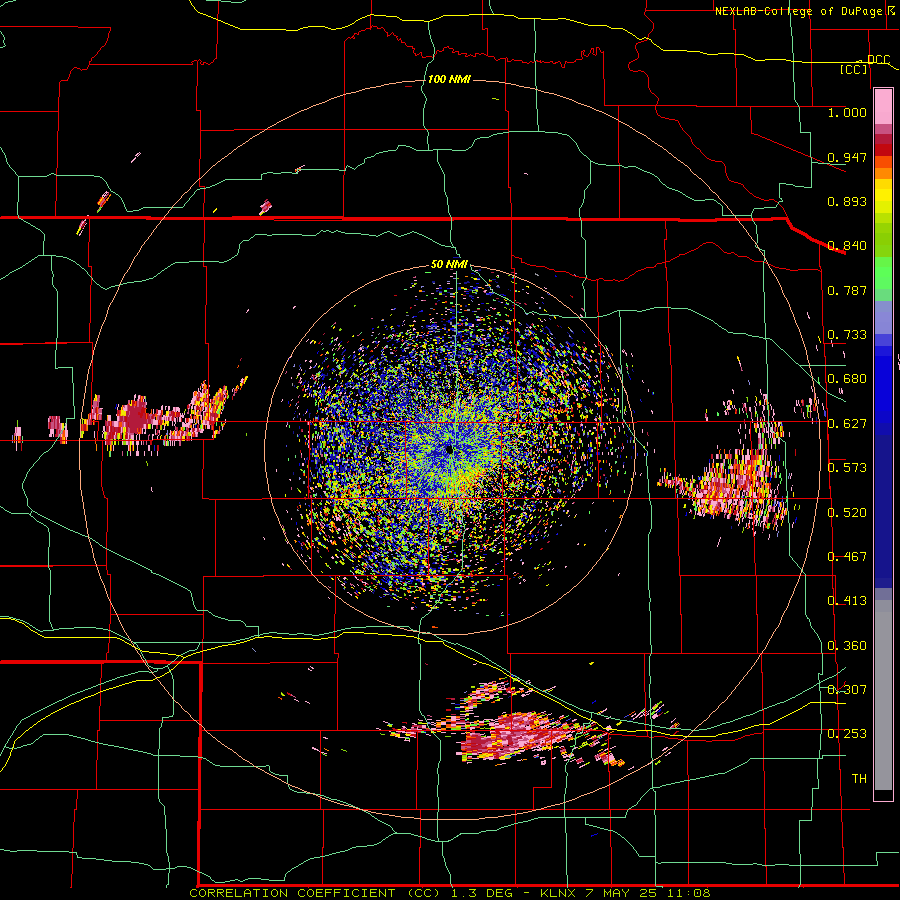
Task: Click the black radar site dot at center
Action: [449, 449]
